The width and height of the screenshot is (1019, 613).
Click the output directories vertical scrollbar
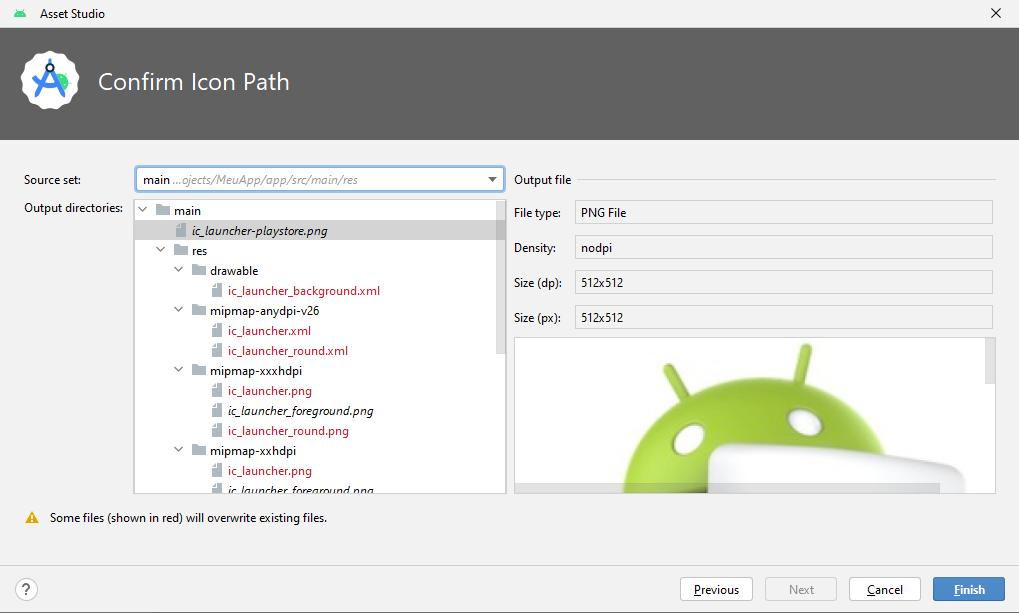[501, 280]
